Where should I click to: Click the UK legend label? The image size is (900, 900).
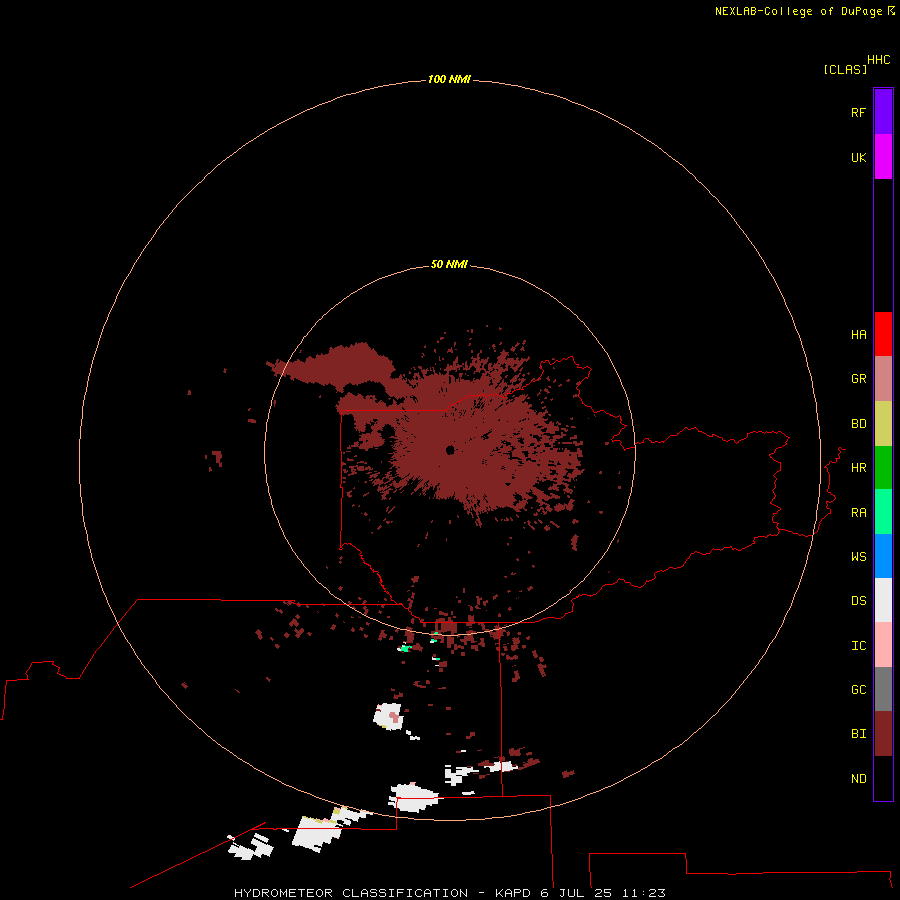[x=858, y=157]
